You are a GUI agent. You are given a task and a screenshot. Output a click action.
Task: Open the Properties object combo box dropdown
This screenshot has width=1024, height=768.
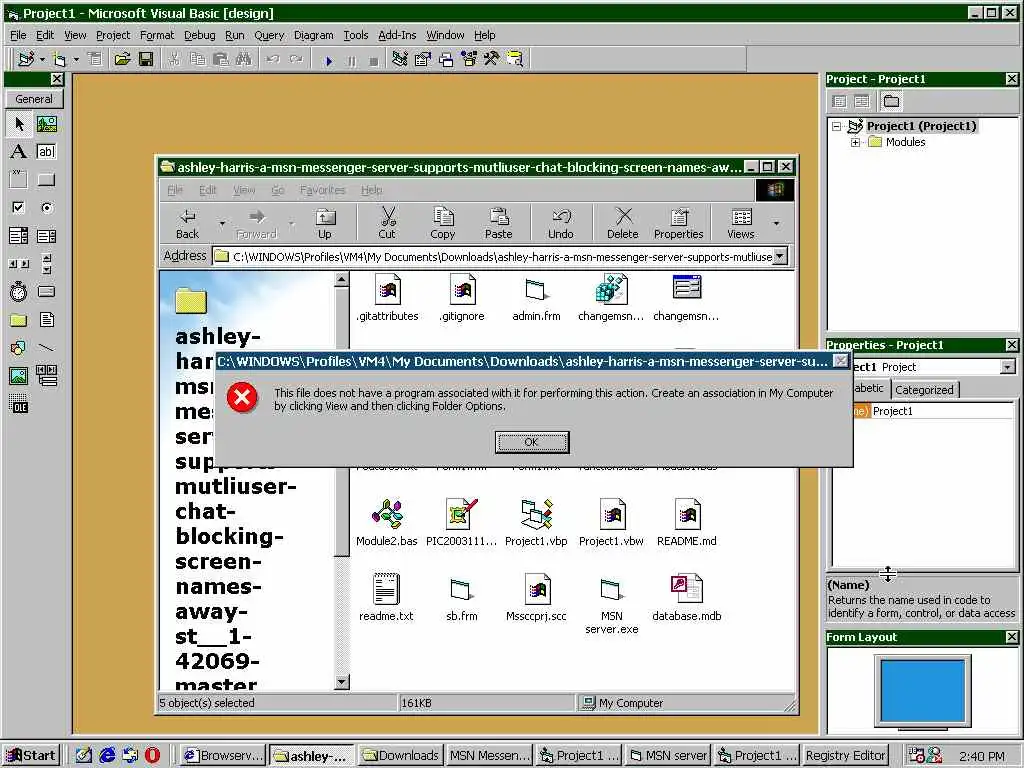(1008, 367)
